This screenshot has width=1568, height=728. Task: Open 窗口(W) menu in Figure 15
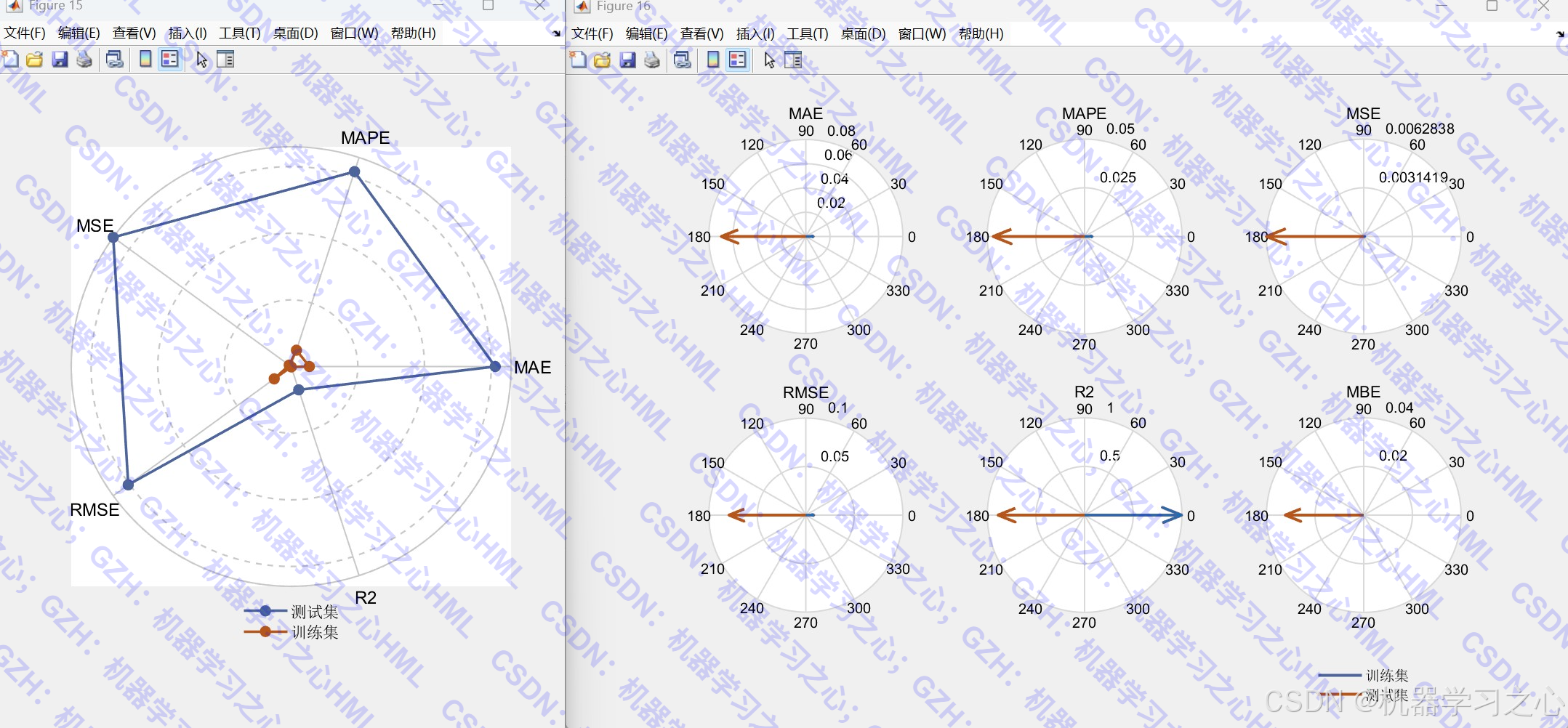[x=354, y=33]
